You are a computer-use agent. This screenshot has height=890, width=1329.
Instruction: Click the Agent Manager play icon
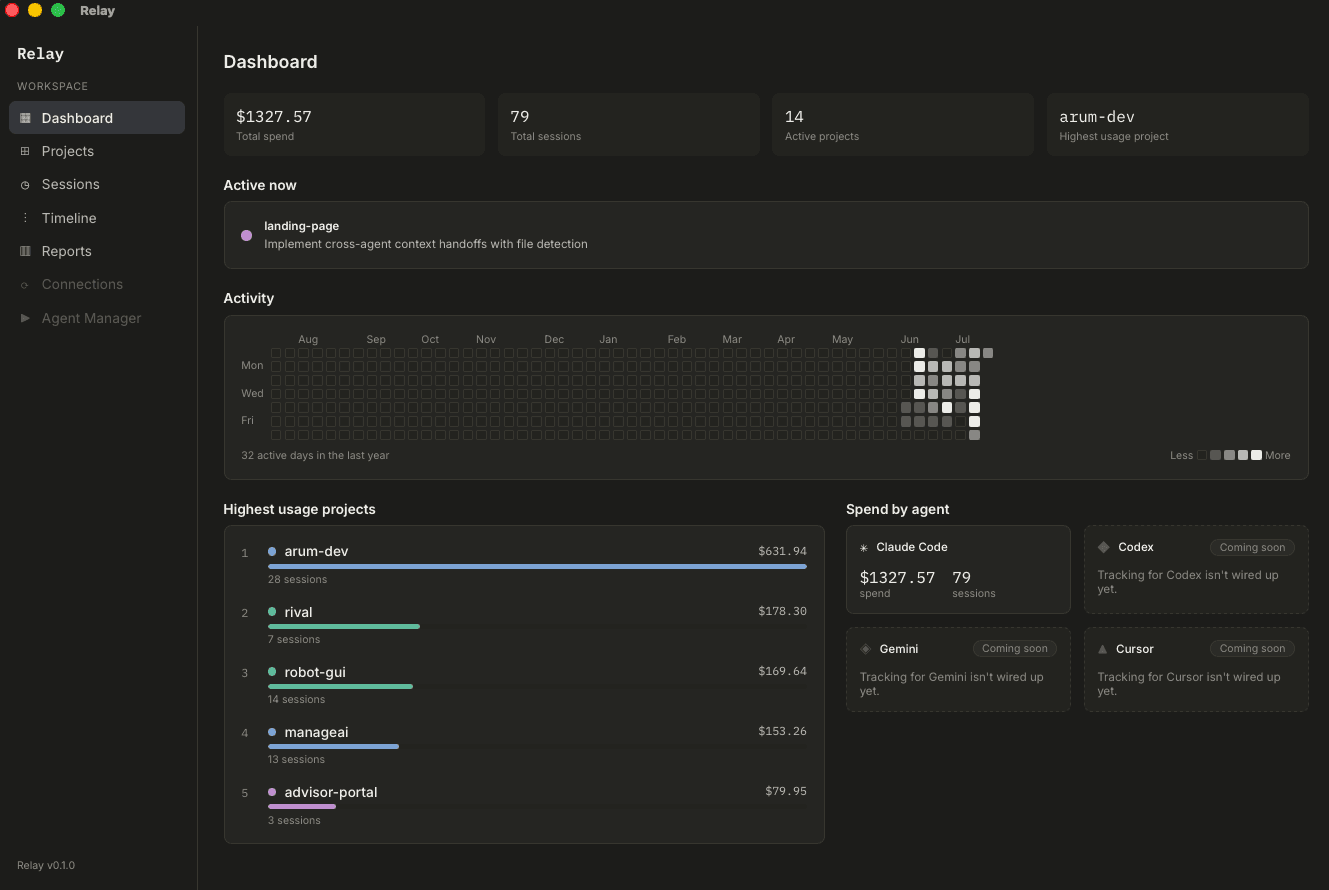click(25, 318)
